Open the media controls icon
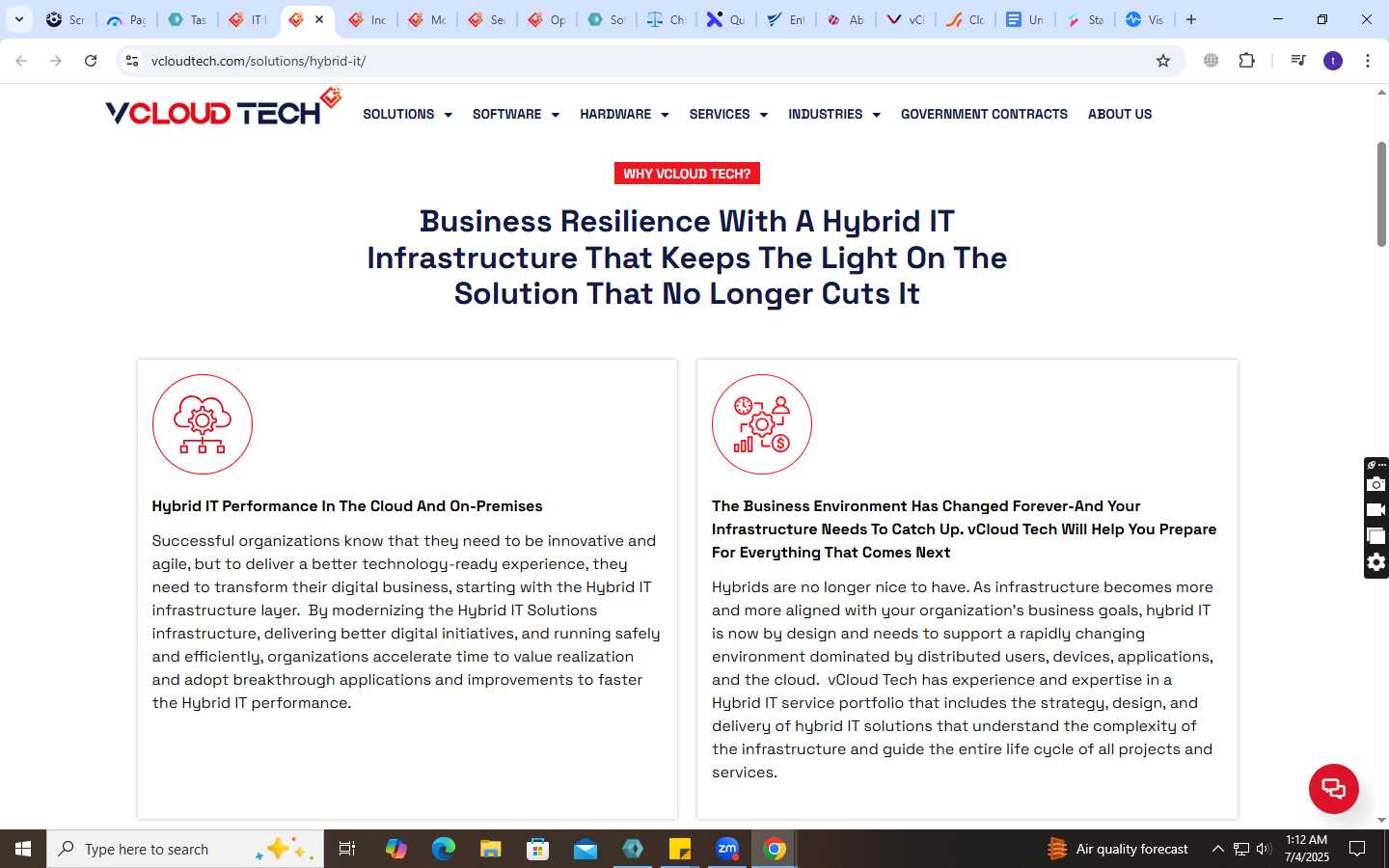The height and width of the screenshot is (868, 1389). 1298,61
